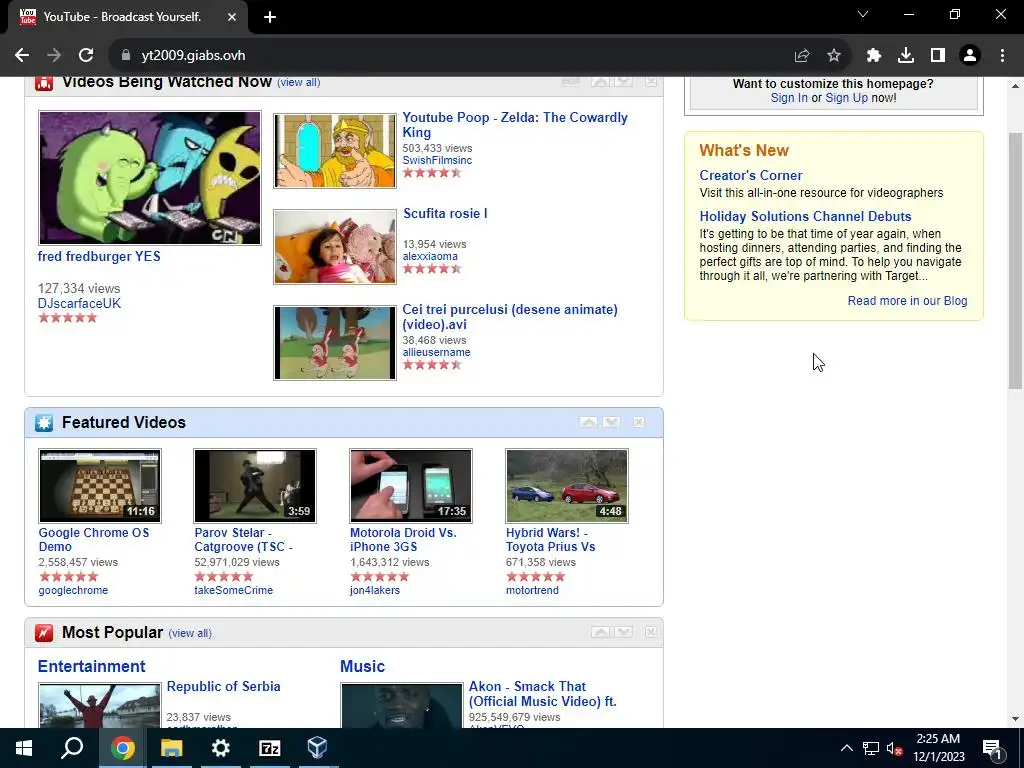Visit googlechrome channel
The image size is (1024, 768).
[x=73, y=590]
